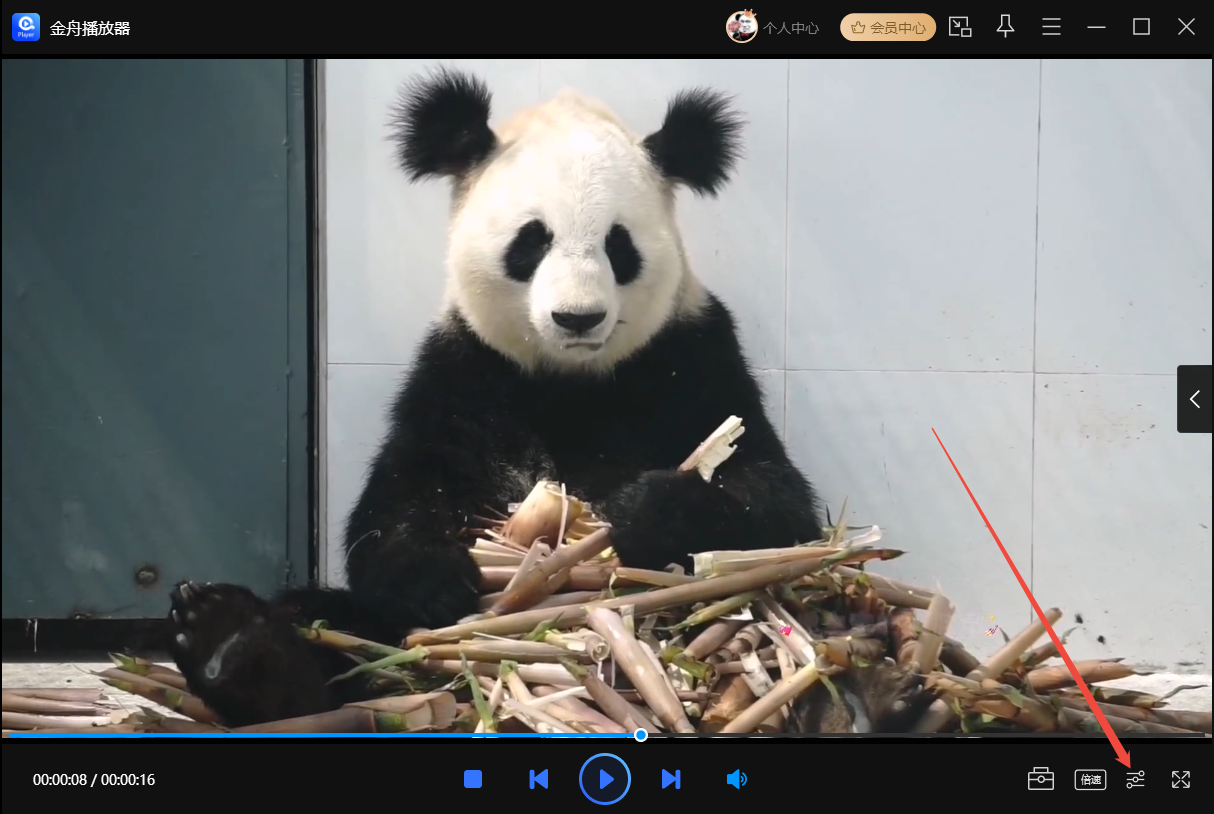This screenshot has width=1214, height=814.
Task: Stop the video playback
Action: pyautogui.click(x=473, y=779)
